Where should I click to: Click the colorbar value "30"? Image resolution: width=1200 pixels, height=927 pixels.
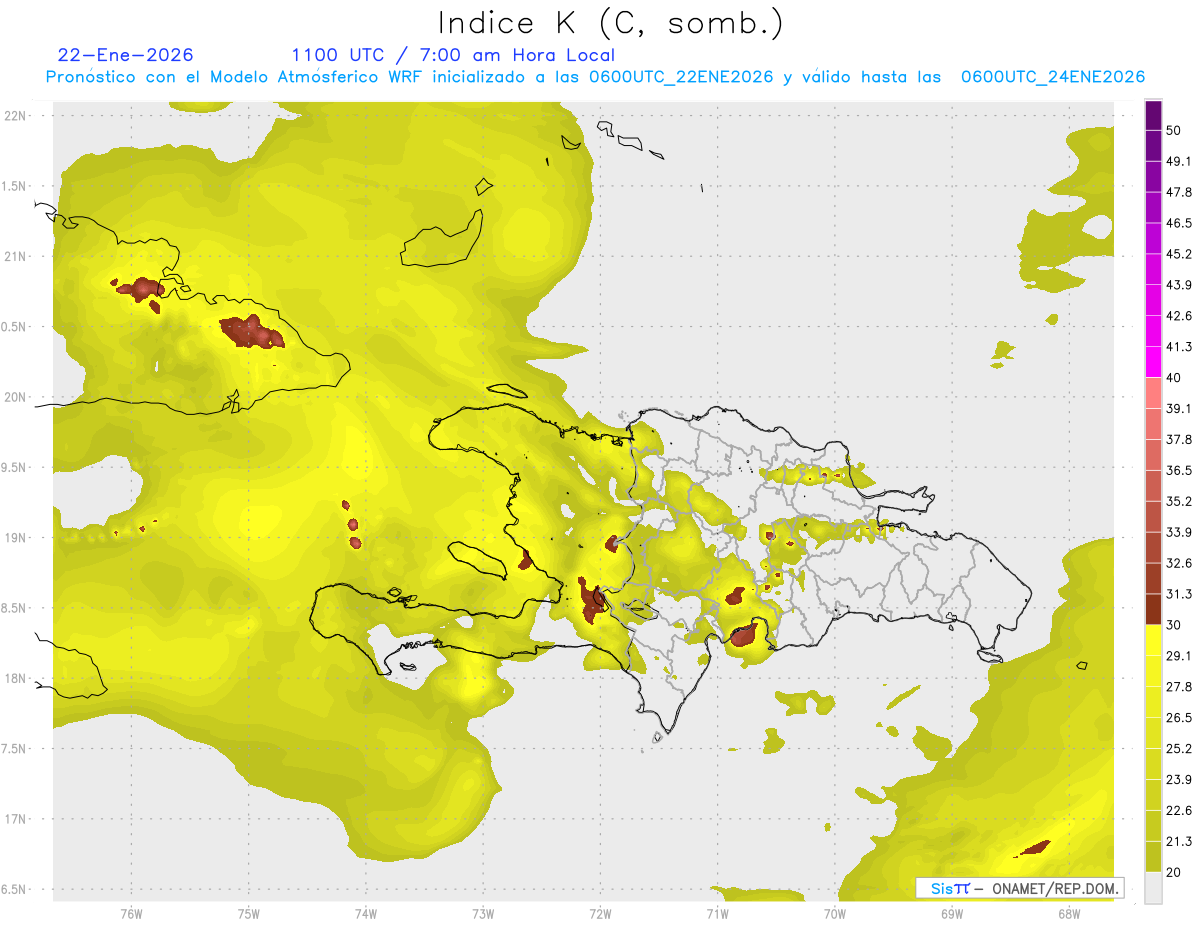[x=1174, y=625]
